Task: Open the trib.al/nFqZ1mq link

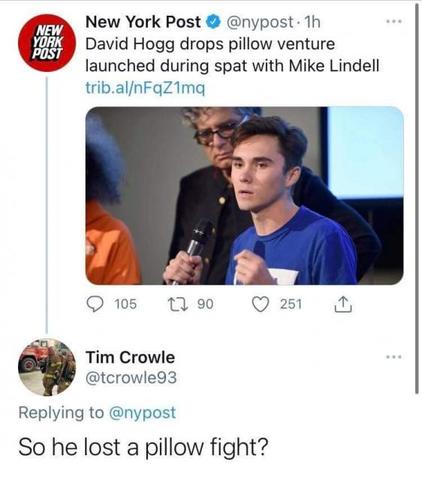Action: 145,88
